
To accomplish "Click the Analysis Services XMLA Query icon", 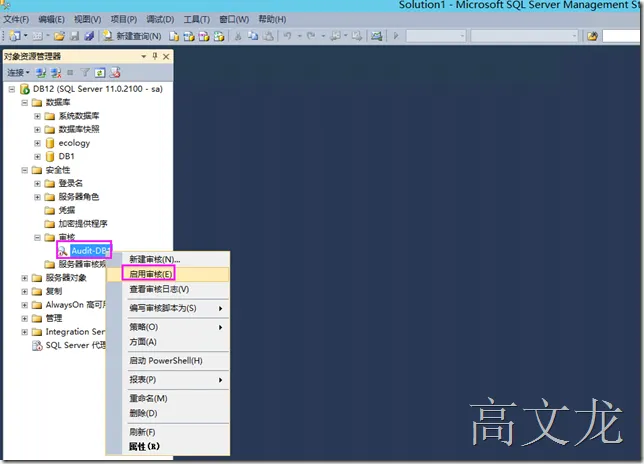I will click(x=219, y=37).
